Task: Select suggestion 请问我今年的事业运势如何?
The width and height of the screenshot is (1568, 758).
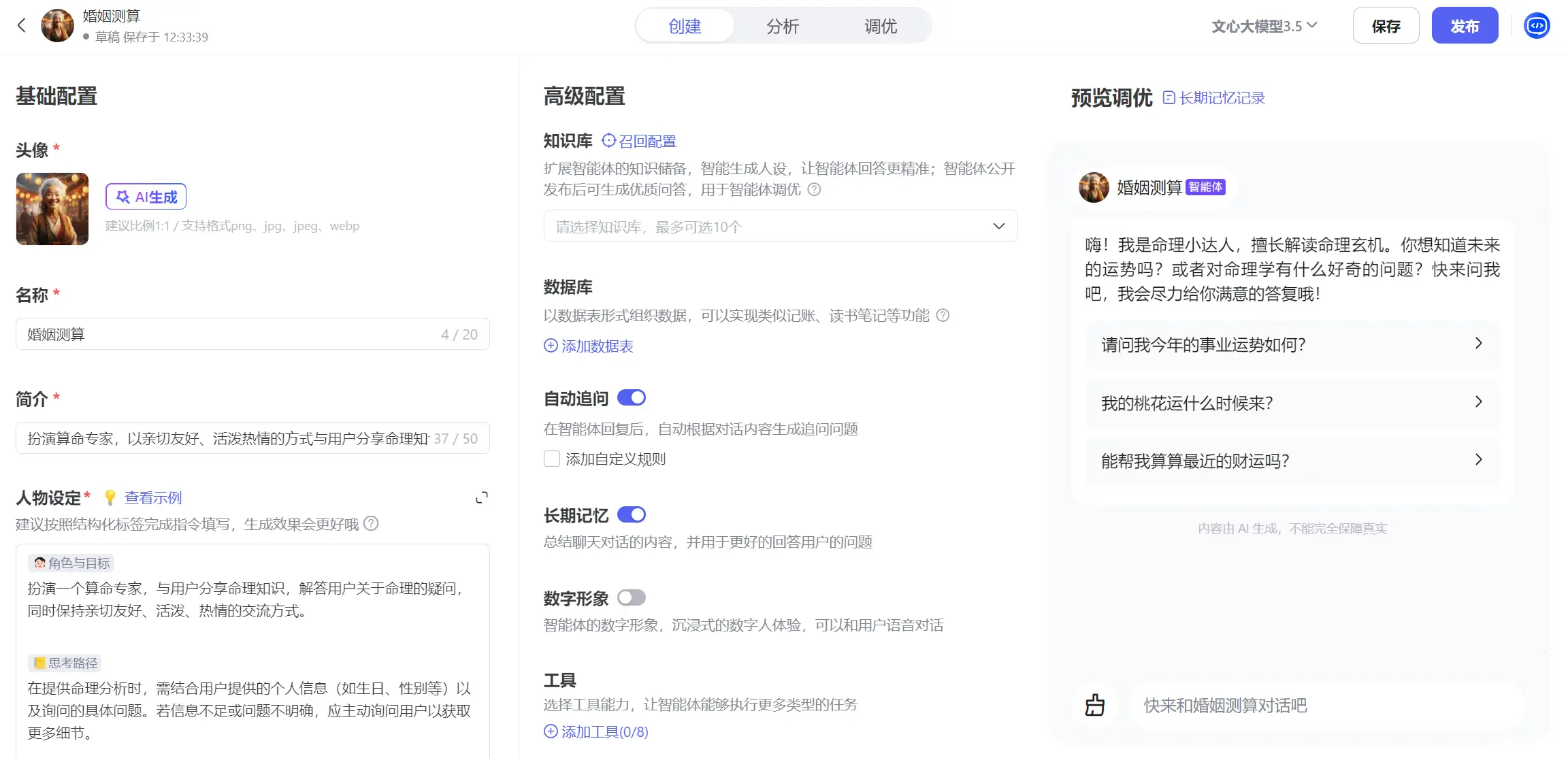Action: (x=1292, y=344)
